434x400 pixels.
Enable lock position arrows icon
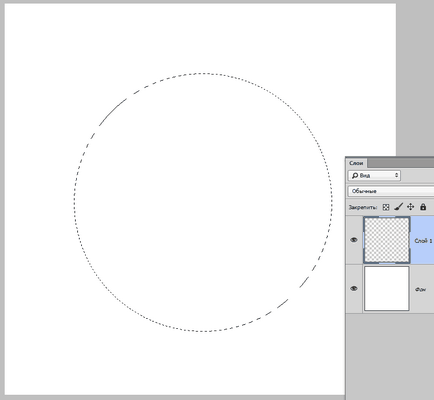coord(410,207)
